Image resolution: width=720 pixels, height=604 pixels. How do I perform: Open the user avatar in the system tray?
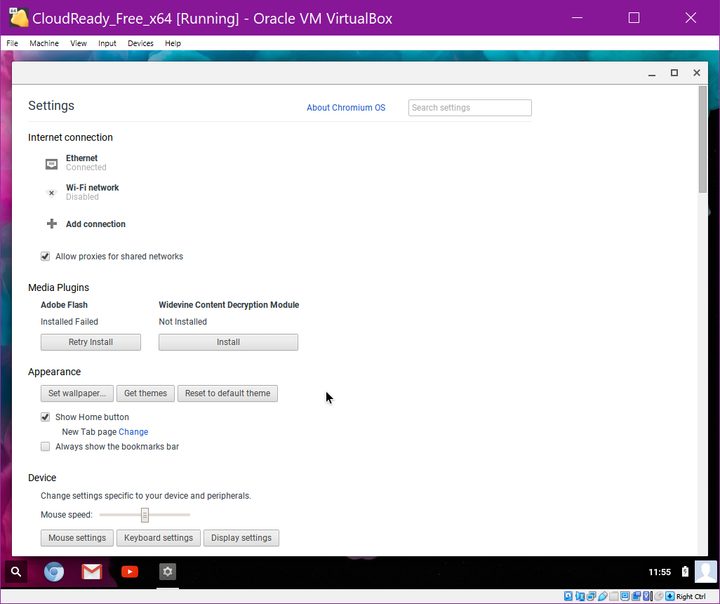point(706,572)
